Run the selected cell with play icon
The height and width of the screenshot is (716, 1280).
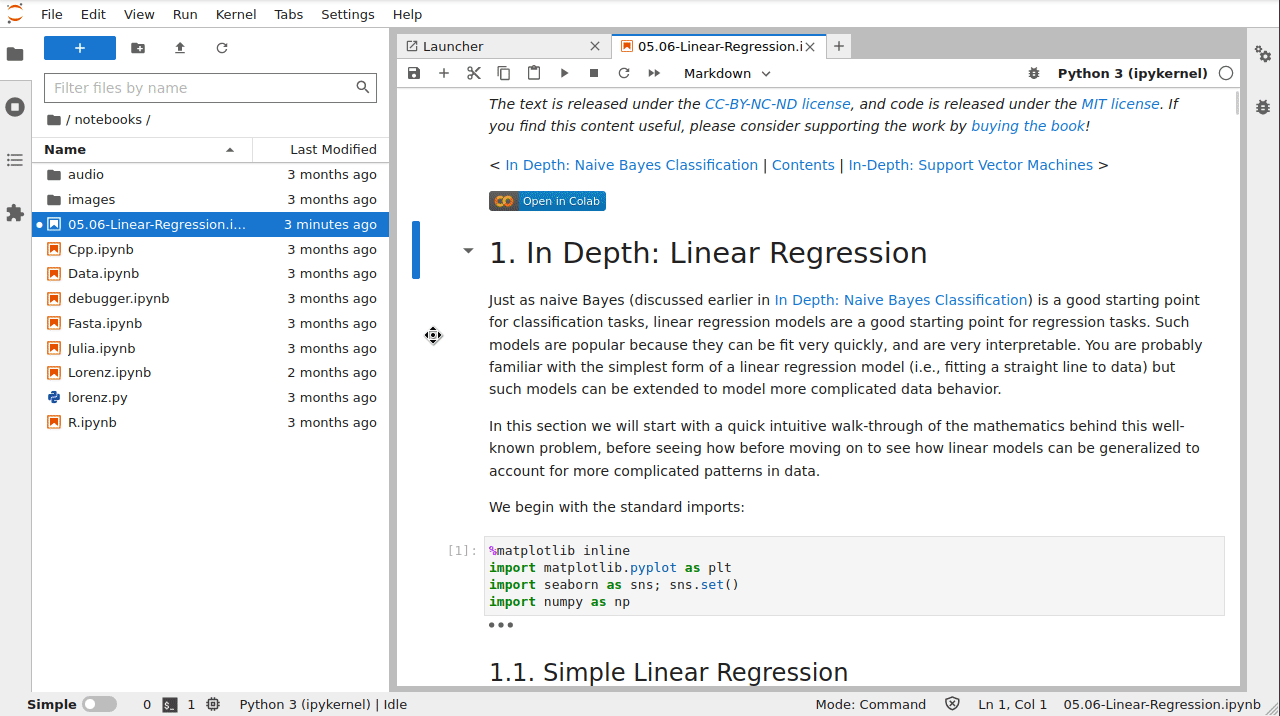click(x=564, y=73)
